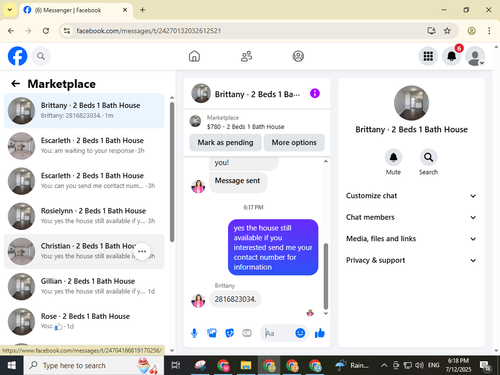
Task: Expand Media, files and links section
Action: point(411,239)
